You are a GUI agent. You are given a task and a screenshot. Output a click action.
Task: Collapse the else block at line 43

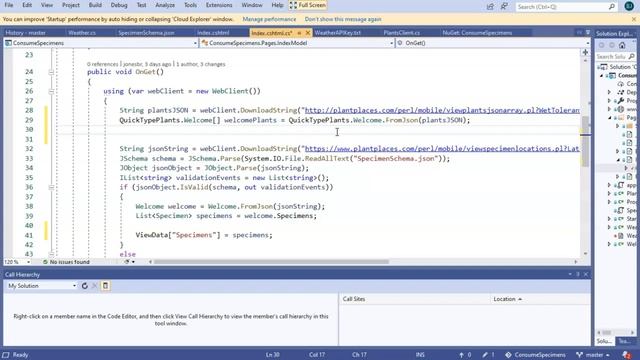tap(51, 254)
